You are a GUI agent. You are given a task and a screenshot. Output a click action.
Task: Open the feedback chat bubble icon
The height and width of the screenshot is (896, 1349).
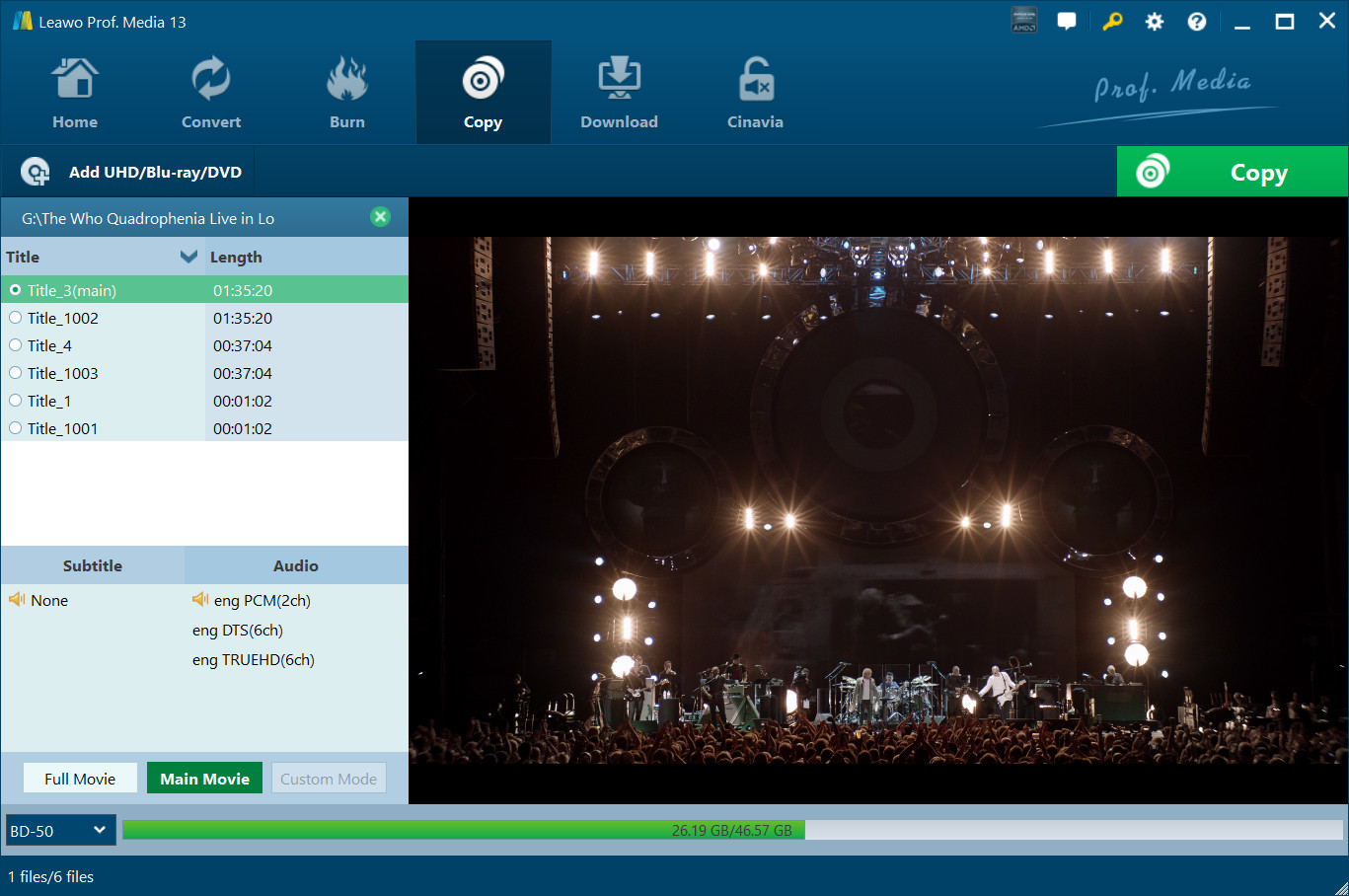1067,22
